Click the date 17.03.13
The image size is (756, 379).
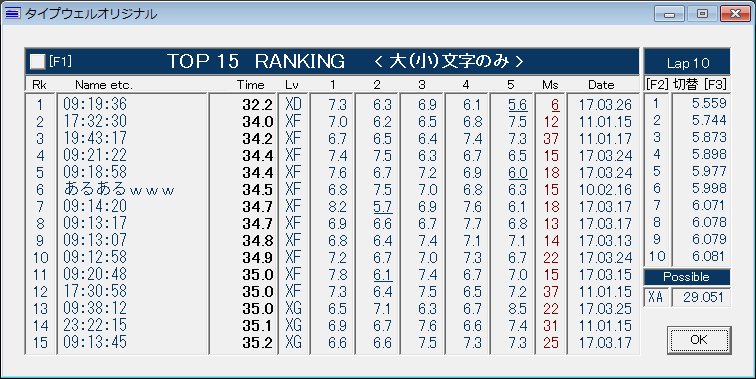pyautogui.click(x=605, y=241)
